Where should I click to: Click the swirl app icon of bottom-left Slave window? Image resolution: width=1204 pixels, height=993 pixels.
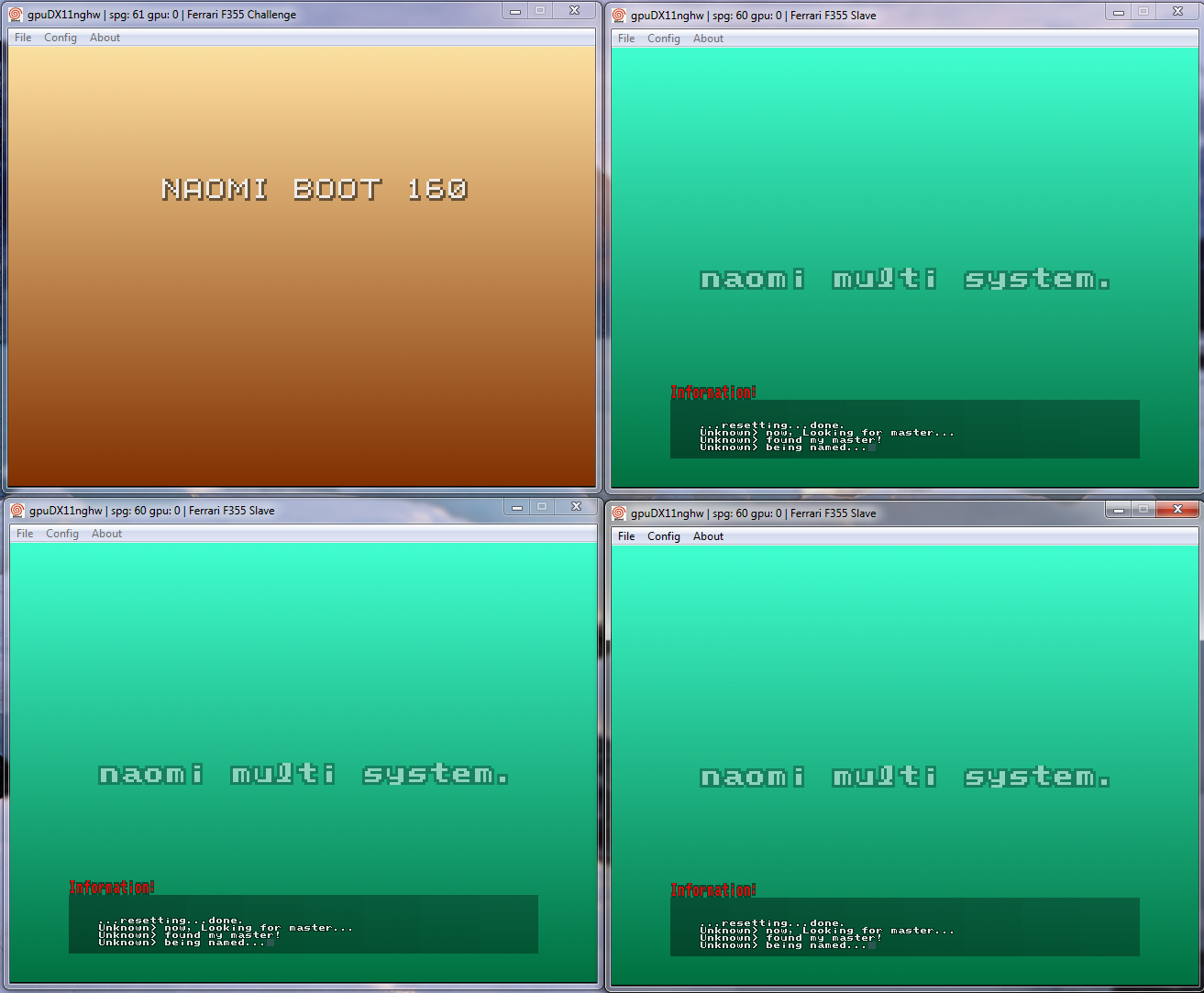pyautogui.click(x=17, y=511)
